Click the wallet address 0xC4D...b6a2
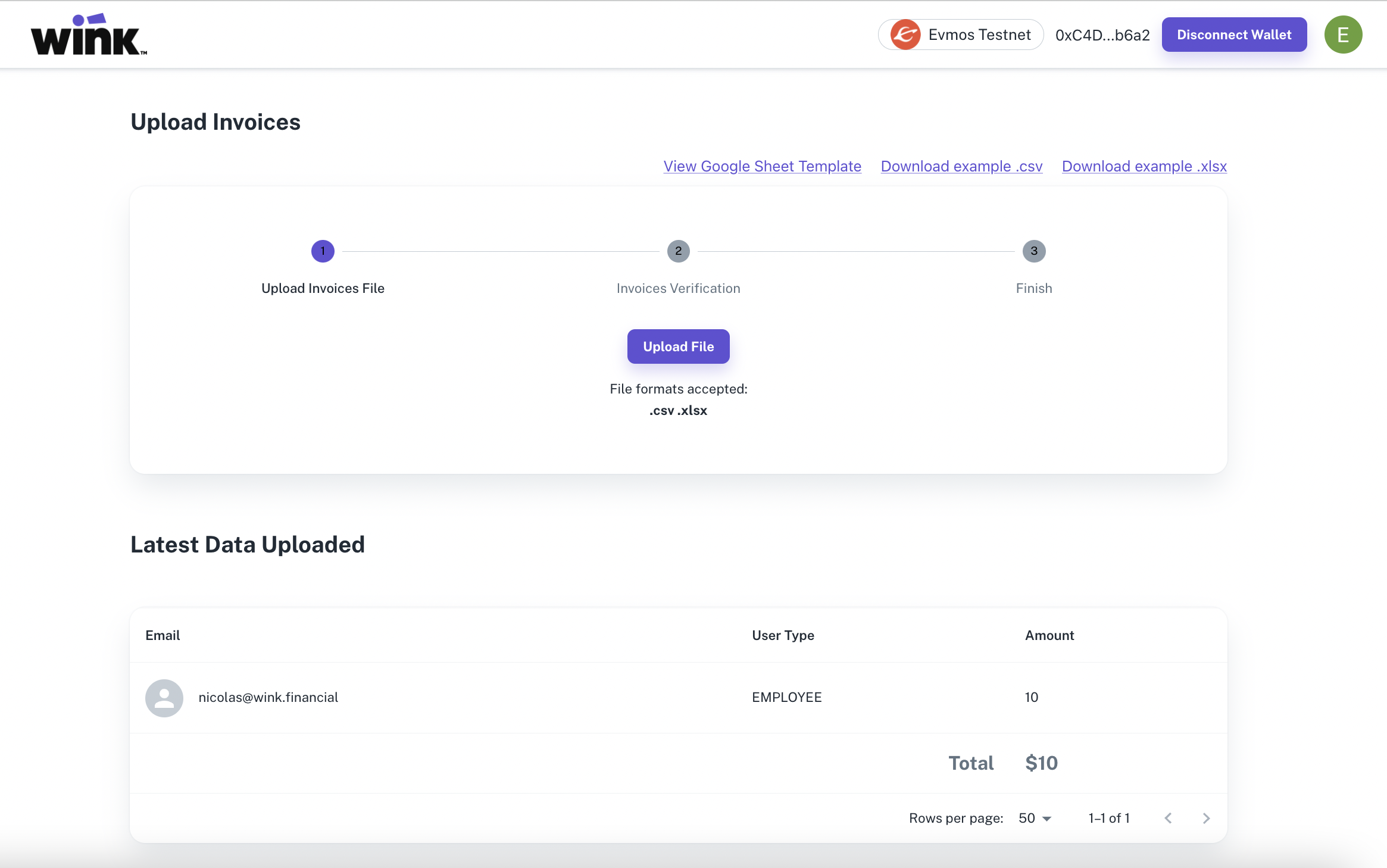The image size is (1387, 868). (x=1102, y=35)
